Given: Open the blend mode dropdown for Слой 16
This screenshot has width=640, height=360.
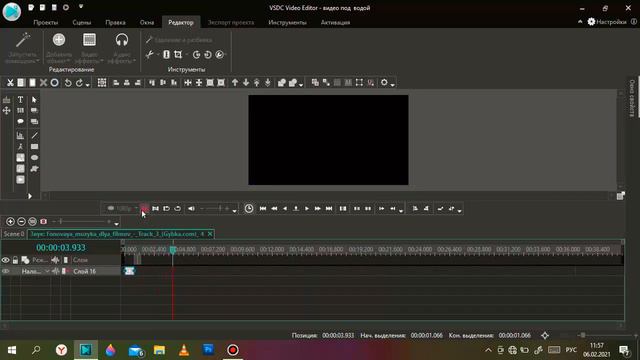Looking at the screenshot, I should coord(47,271).
